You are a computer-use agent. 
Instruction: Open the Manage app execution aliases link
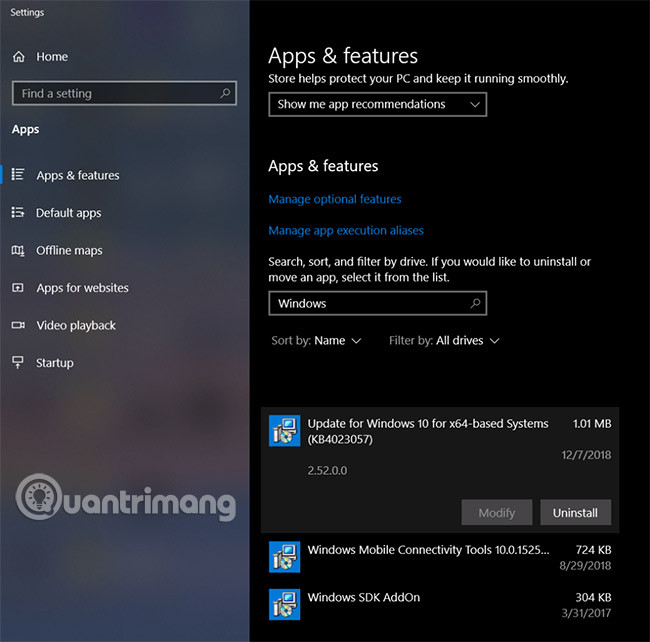(x=346, y=231)
